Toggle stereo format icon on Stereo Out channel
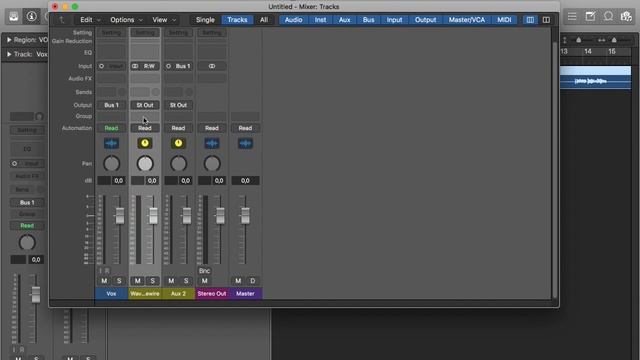This screenshot has width=640, height=360. pos(212,66)
